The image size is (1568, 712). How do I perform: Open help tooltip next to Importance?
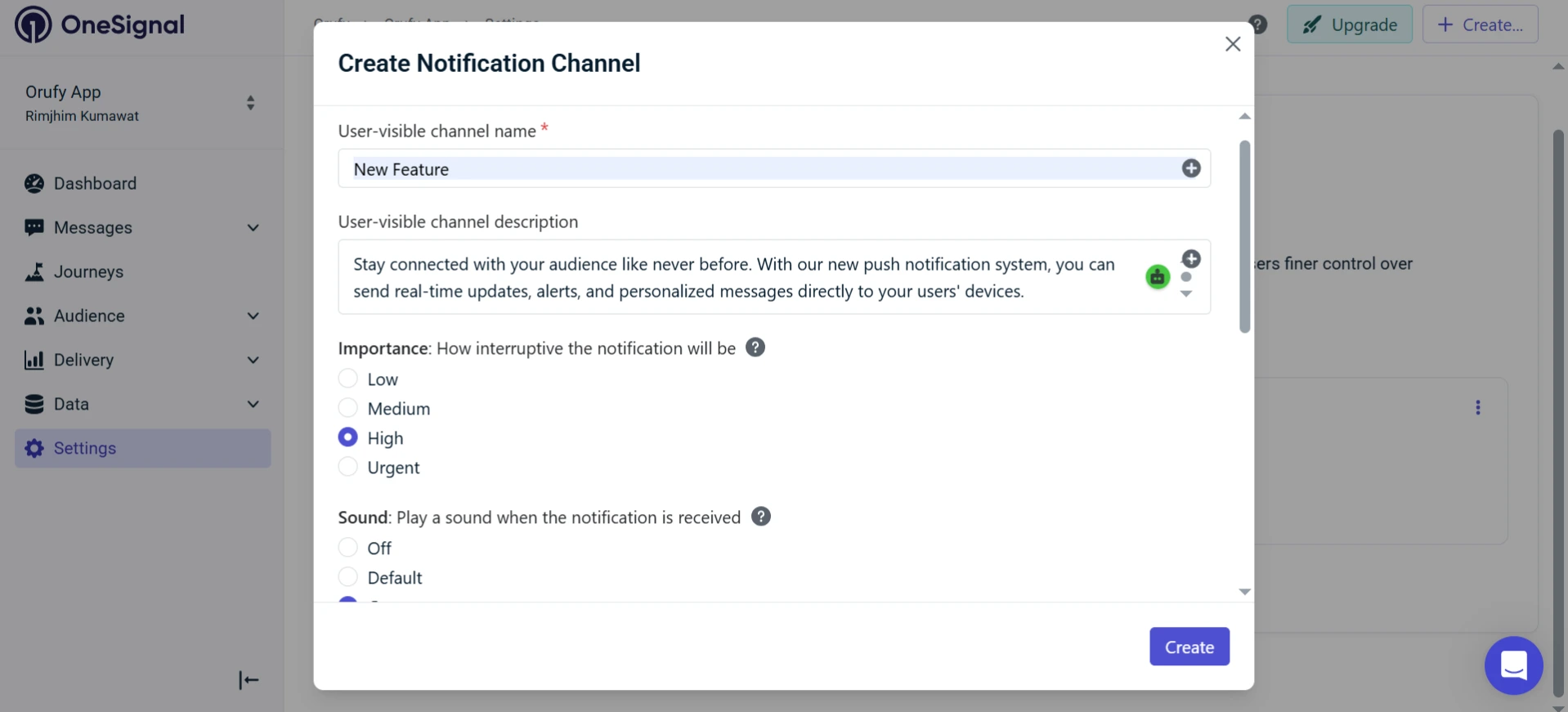click(x=755, y=347)
